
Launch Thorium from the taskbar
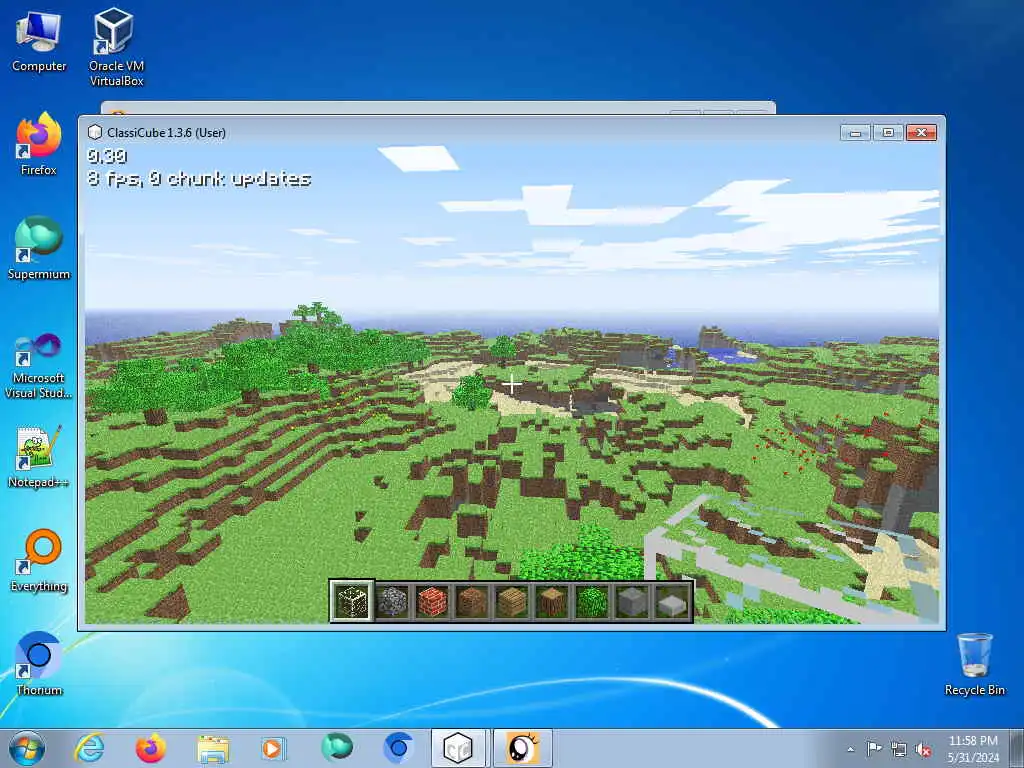point(398,748)
